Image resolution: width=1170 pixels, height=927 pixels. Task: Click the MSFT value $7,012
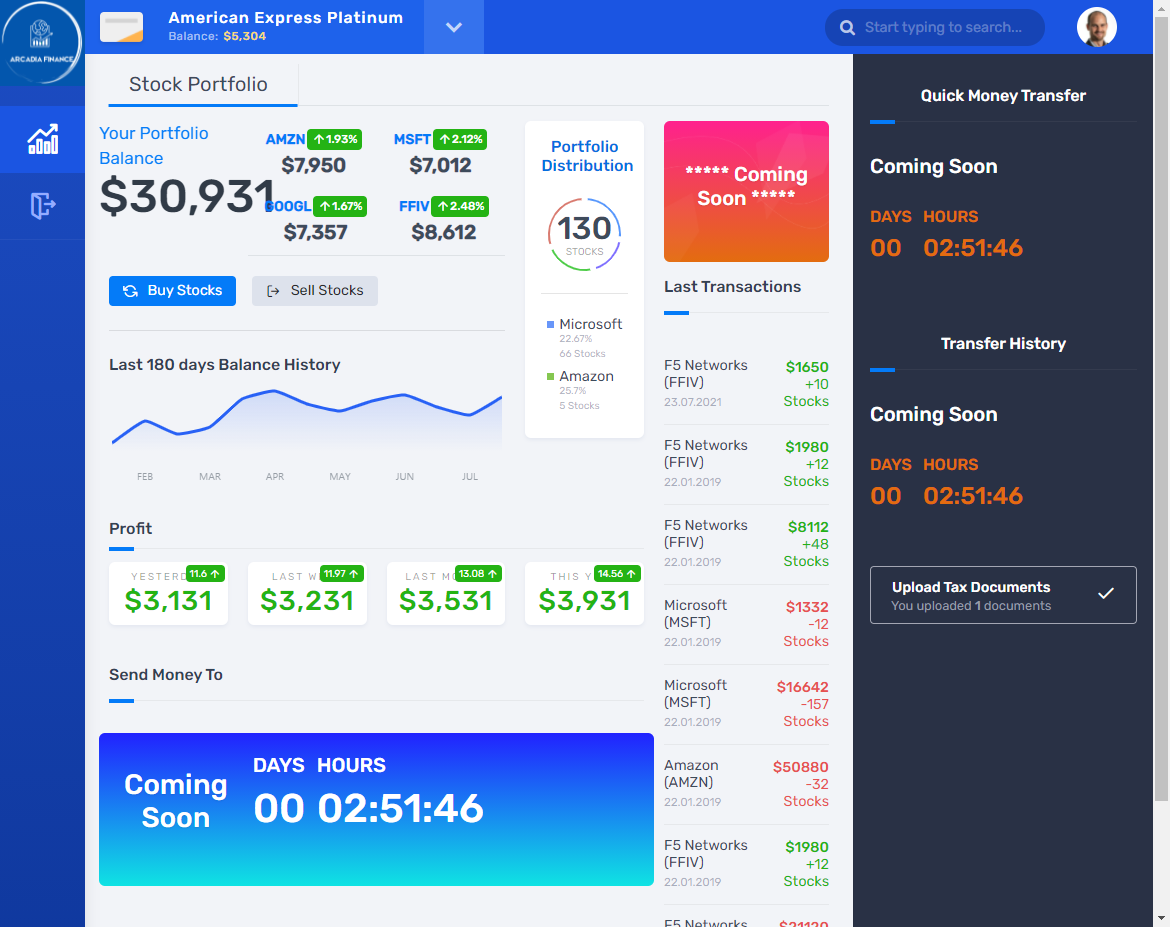pyautogui.click(x=440, y=166)
